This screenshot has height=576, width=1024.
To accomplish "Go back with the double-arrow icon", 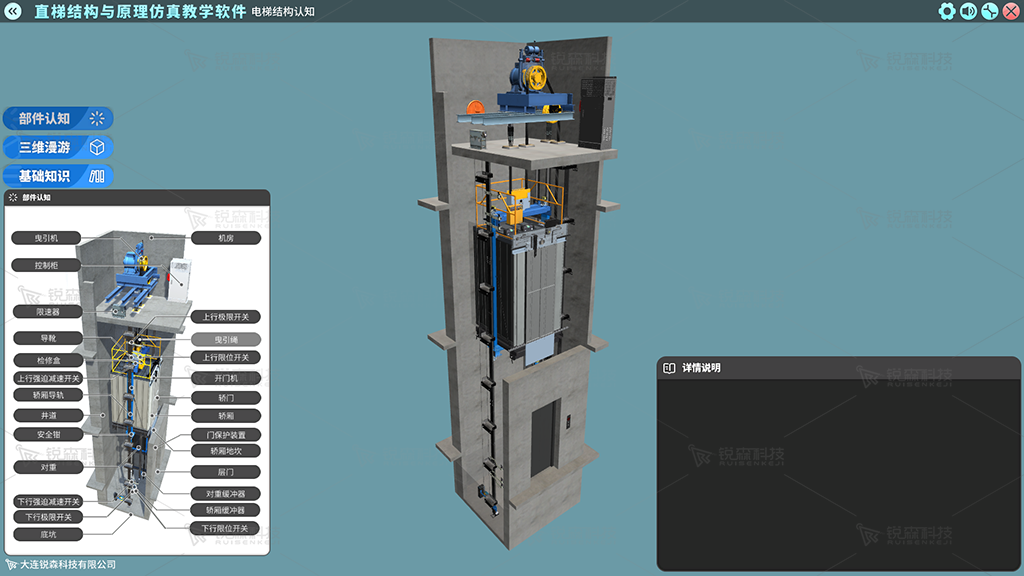I will (13, 10).
